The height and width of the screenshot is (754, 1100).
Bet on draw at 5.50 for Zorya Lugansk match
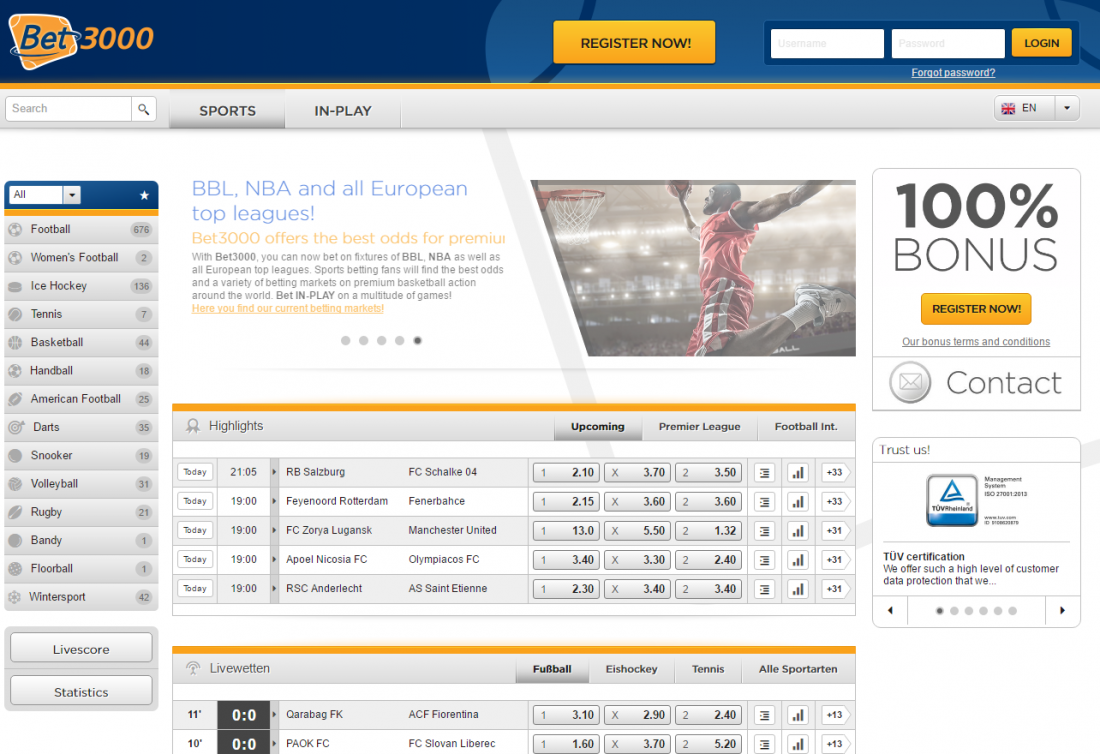coord(637,531)
